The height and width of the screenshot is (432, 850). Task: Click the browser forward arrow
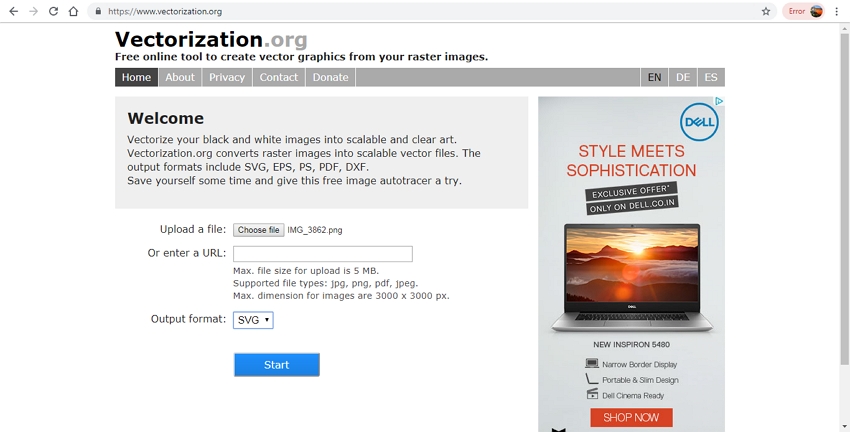(x=33, y=11)
